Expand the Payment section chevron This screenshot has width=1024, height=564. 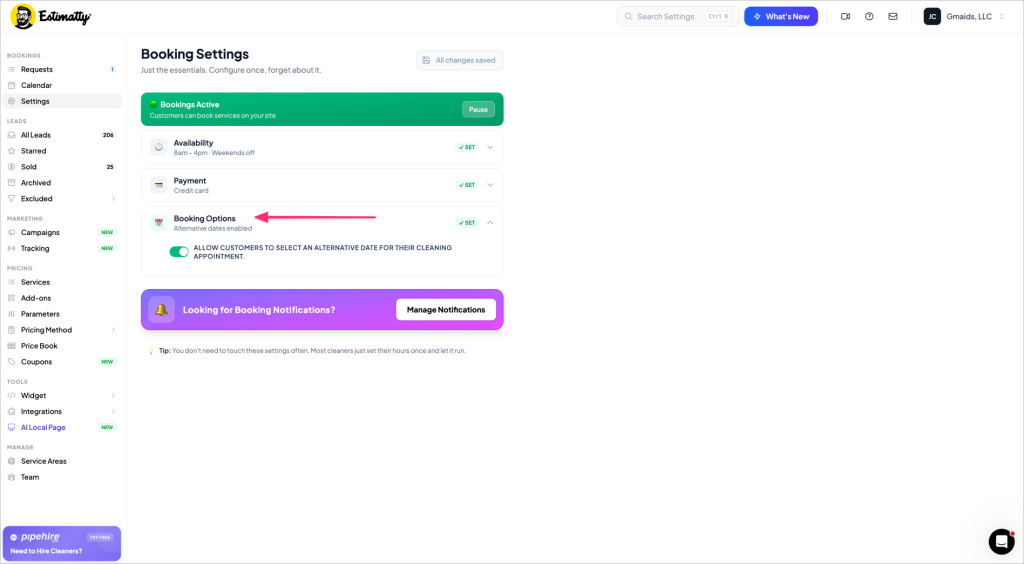click(490, 185)
